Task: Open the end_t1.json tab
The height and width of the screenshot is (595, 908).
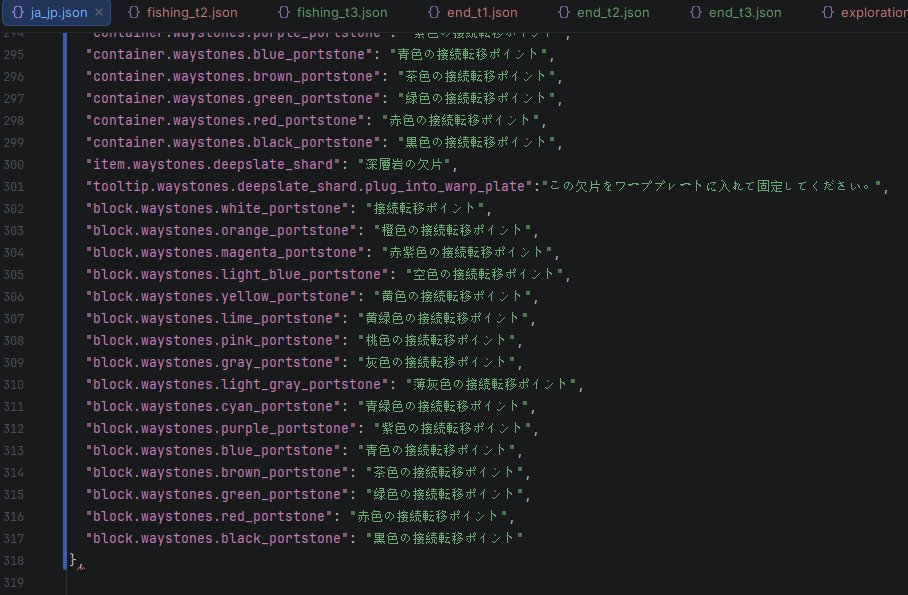Action: pyautogui.click(x=472, y=12)
